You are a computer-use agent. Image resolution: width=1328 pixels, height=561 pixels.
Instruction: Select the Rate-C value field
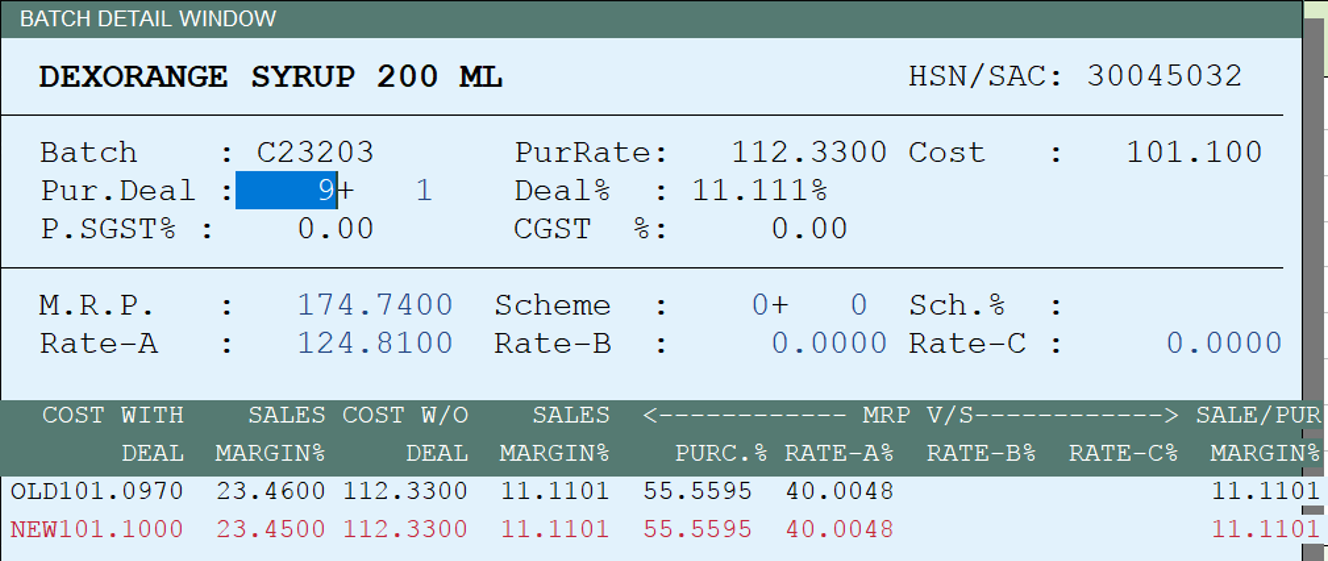tap(1224, 343)
